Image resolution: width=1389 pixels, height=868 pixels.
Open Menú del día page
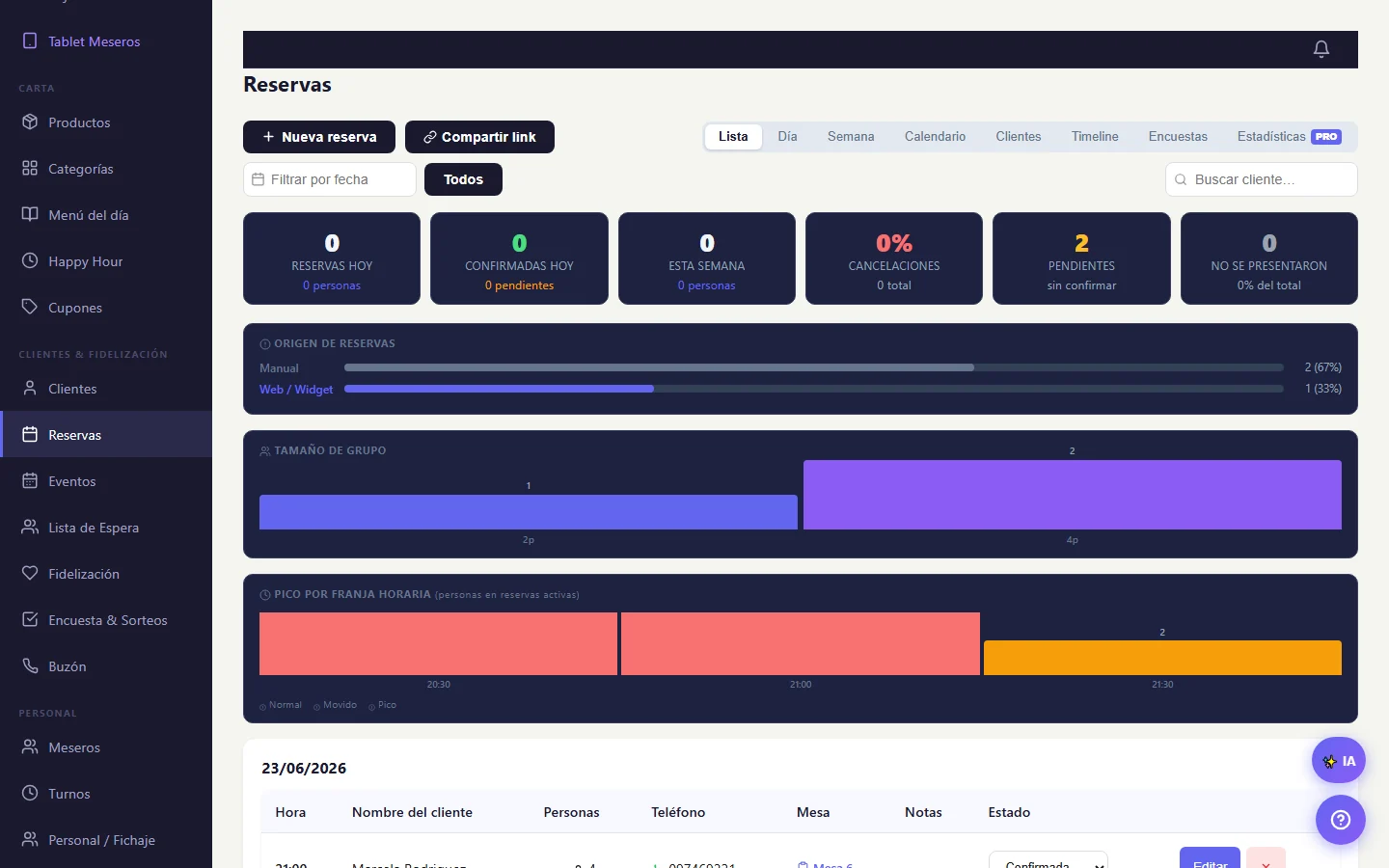click(106, 215)
